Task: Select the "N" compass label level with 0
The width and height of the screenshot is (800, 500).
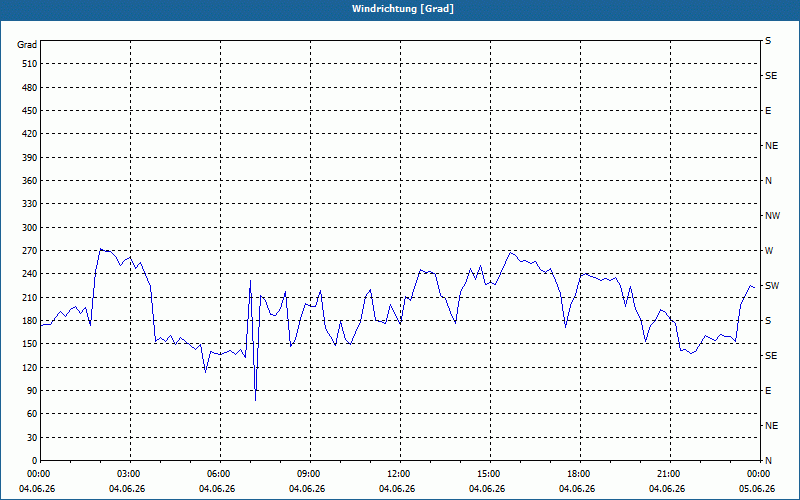Action: click(769, 460)
